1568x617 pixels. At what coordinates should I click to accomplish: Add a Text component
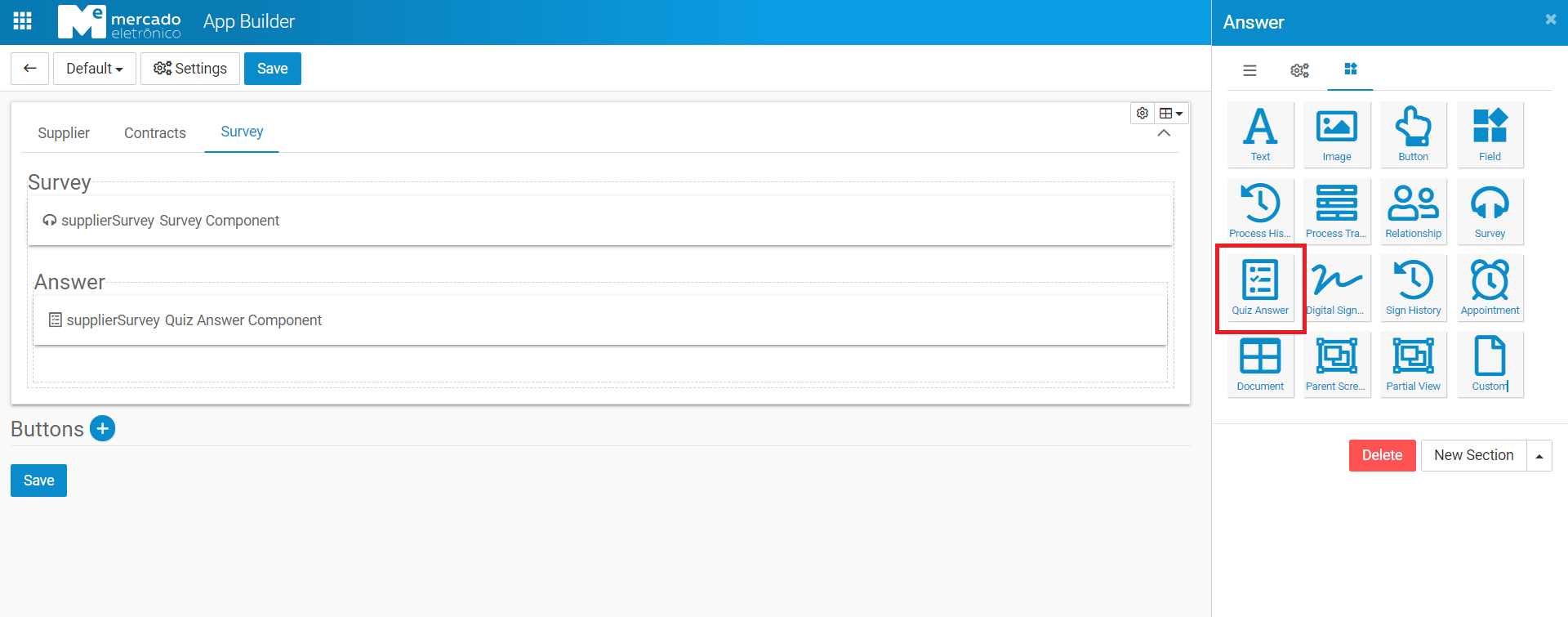coord(1260,135)
